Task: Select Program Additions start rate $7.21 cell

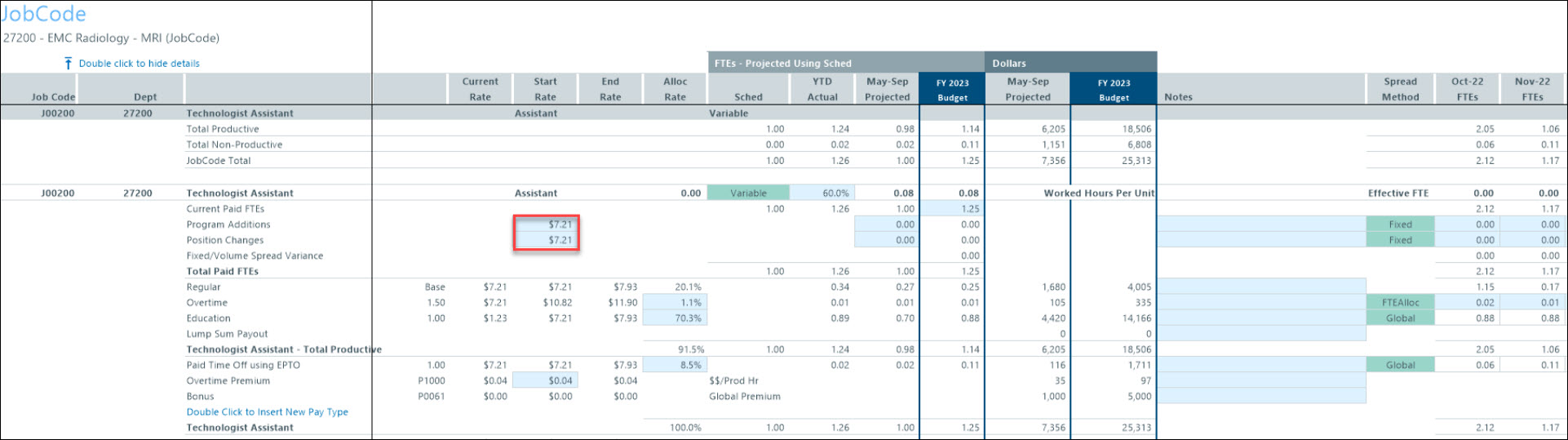Action: [x=547, y=224]
